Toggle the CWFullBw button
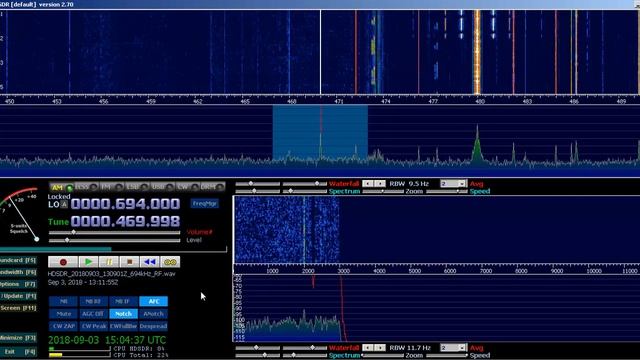 point(123,326)
